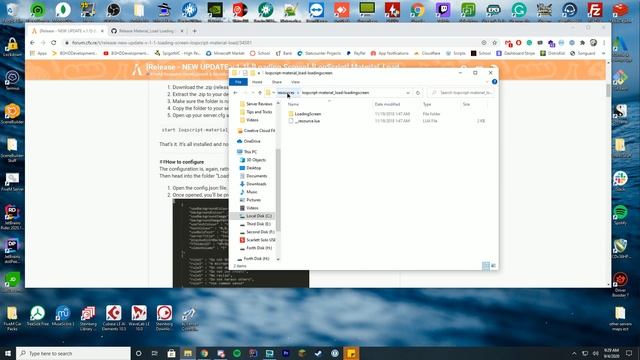Open Chrome from the taskbar
Image resolution: width=640 pixels, height=360 pixels.
pyautogui.click(x=204, y=353)
